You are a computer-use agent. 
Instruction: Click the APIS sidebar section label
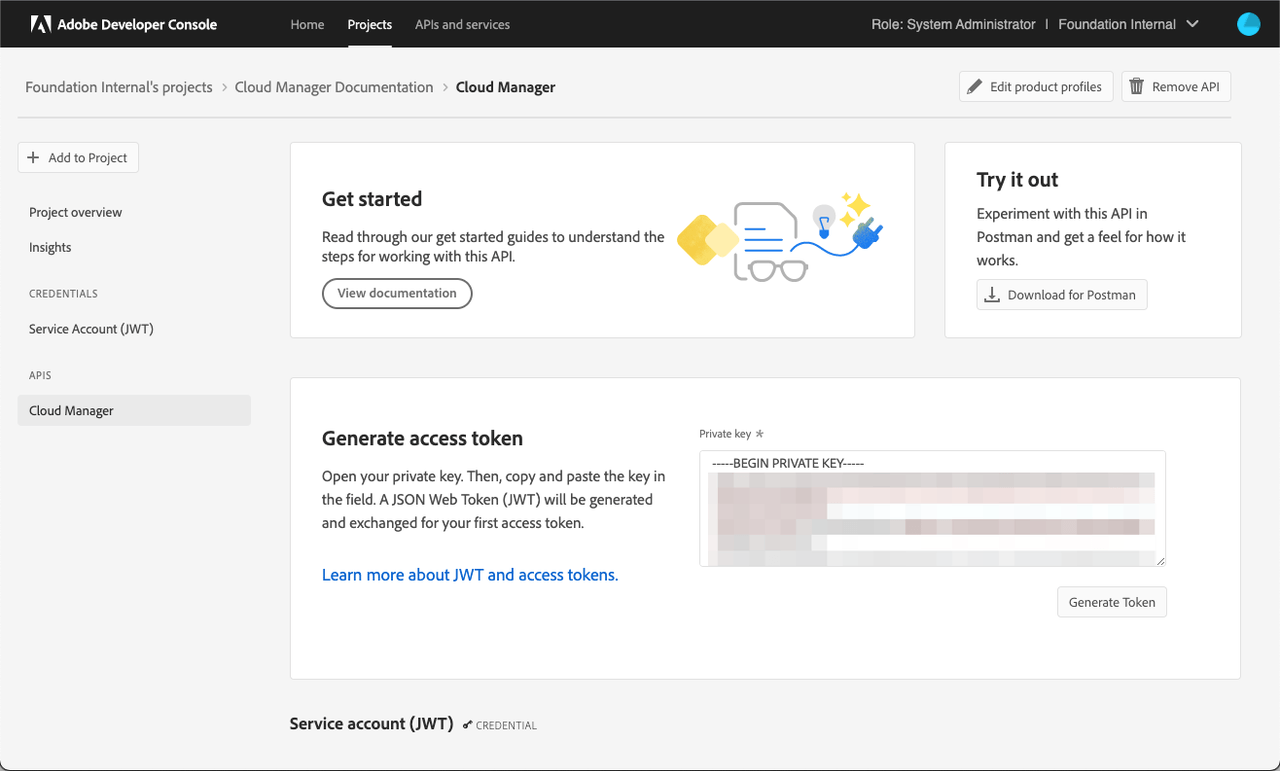(x=40, y=376)
